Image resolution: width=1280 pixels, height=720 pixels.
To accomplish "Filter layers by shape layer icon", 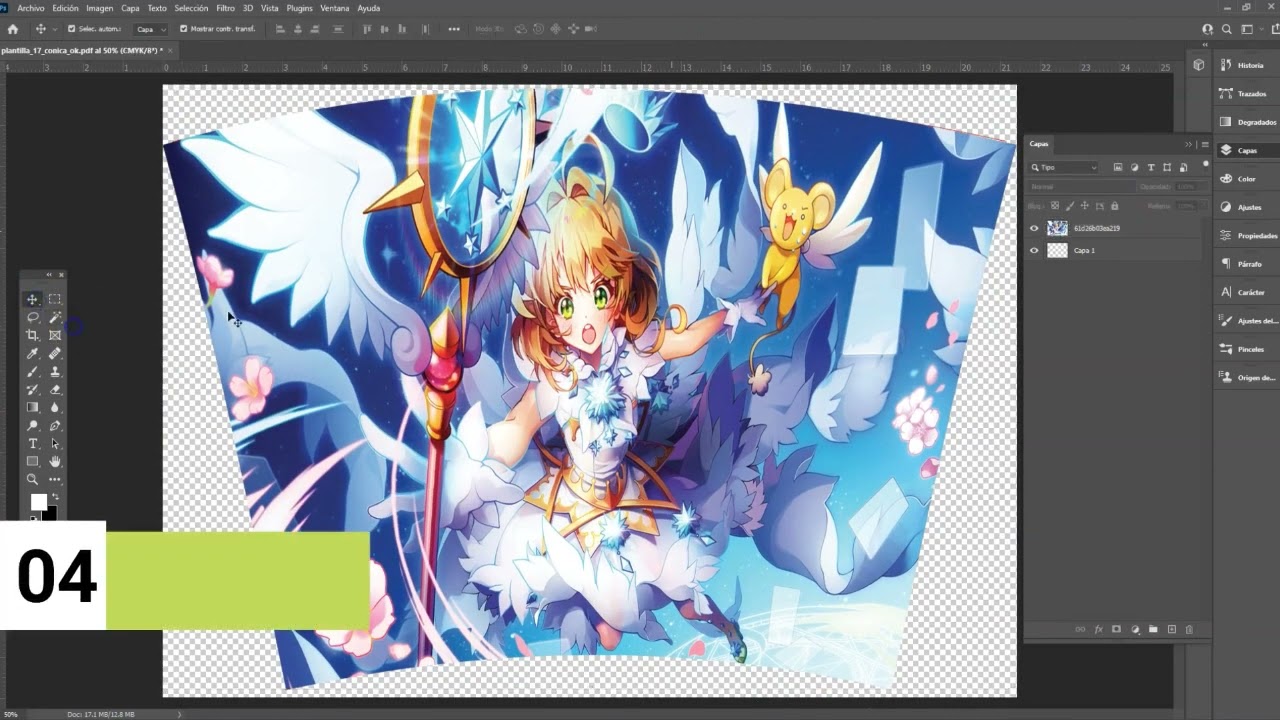I will point(1167,168).
